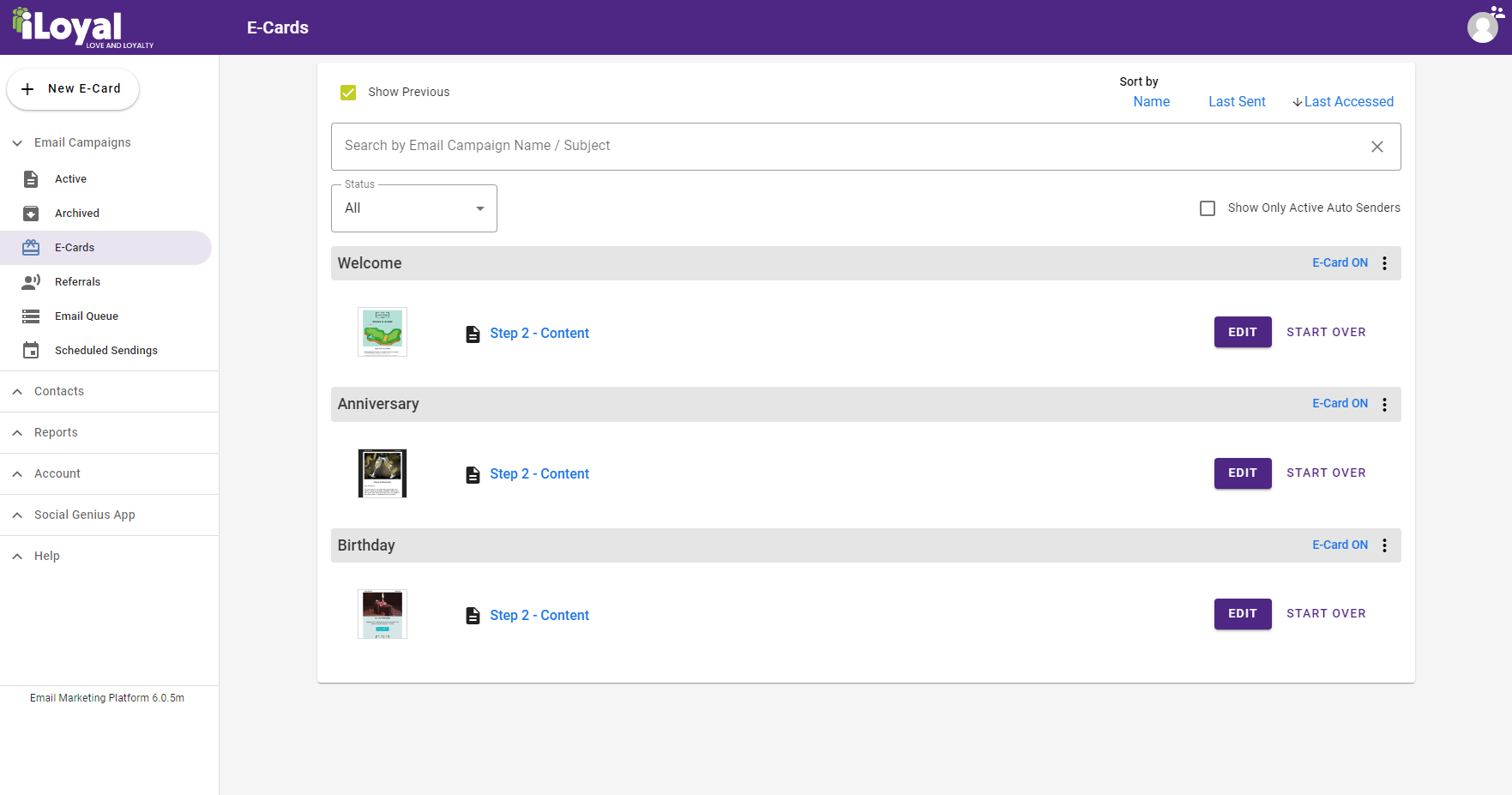Open the Anniversary e-card three-dot menu
Viewport: 1512px width, 795px height.
1384,404
